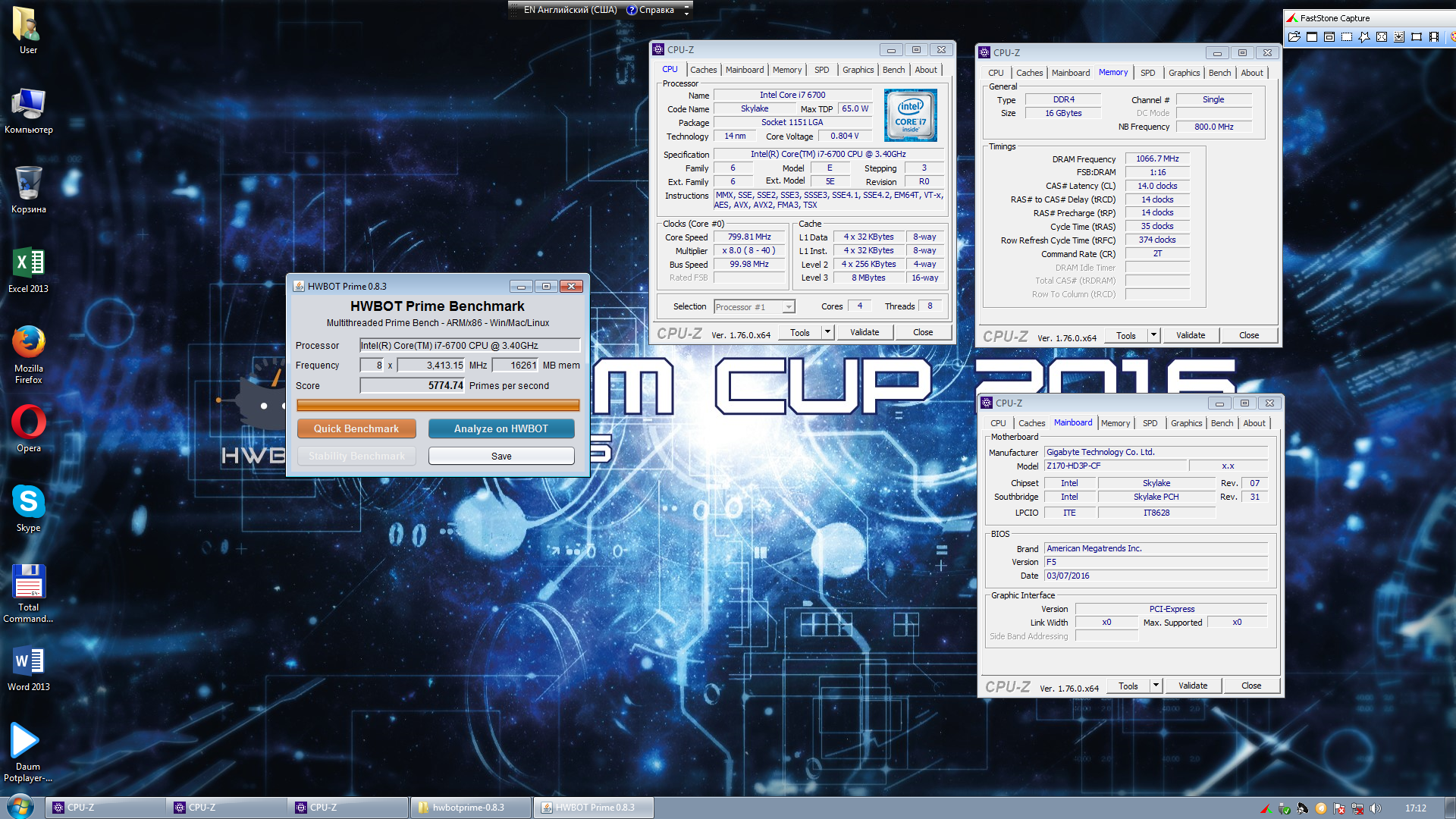This screenshot has height=819, width=1456.
Task: Click CPU-Z Name field Intel Core i7 6700
Action: [792, 96]
